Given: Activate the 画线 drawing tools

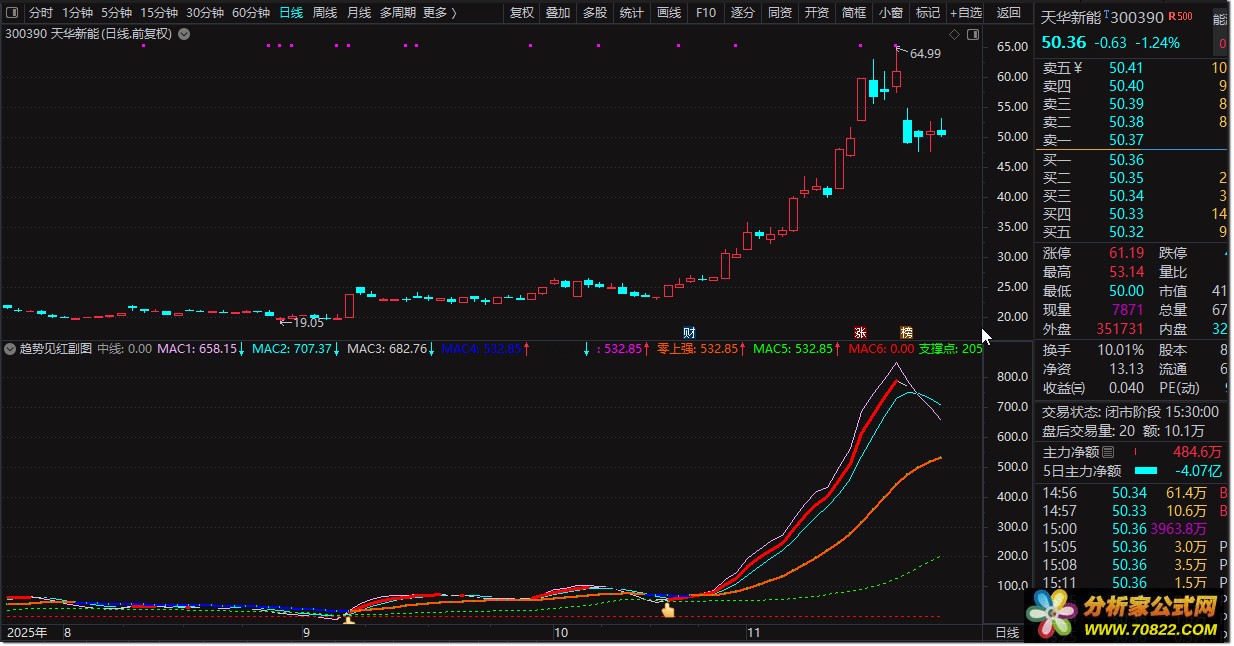Looking at the screenshot, I should (x=669, y=13).
